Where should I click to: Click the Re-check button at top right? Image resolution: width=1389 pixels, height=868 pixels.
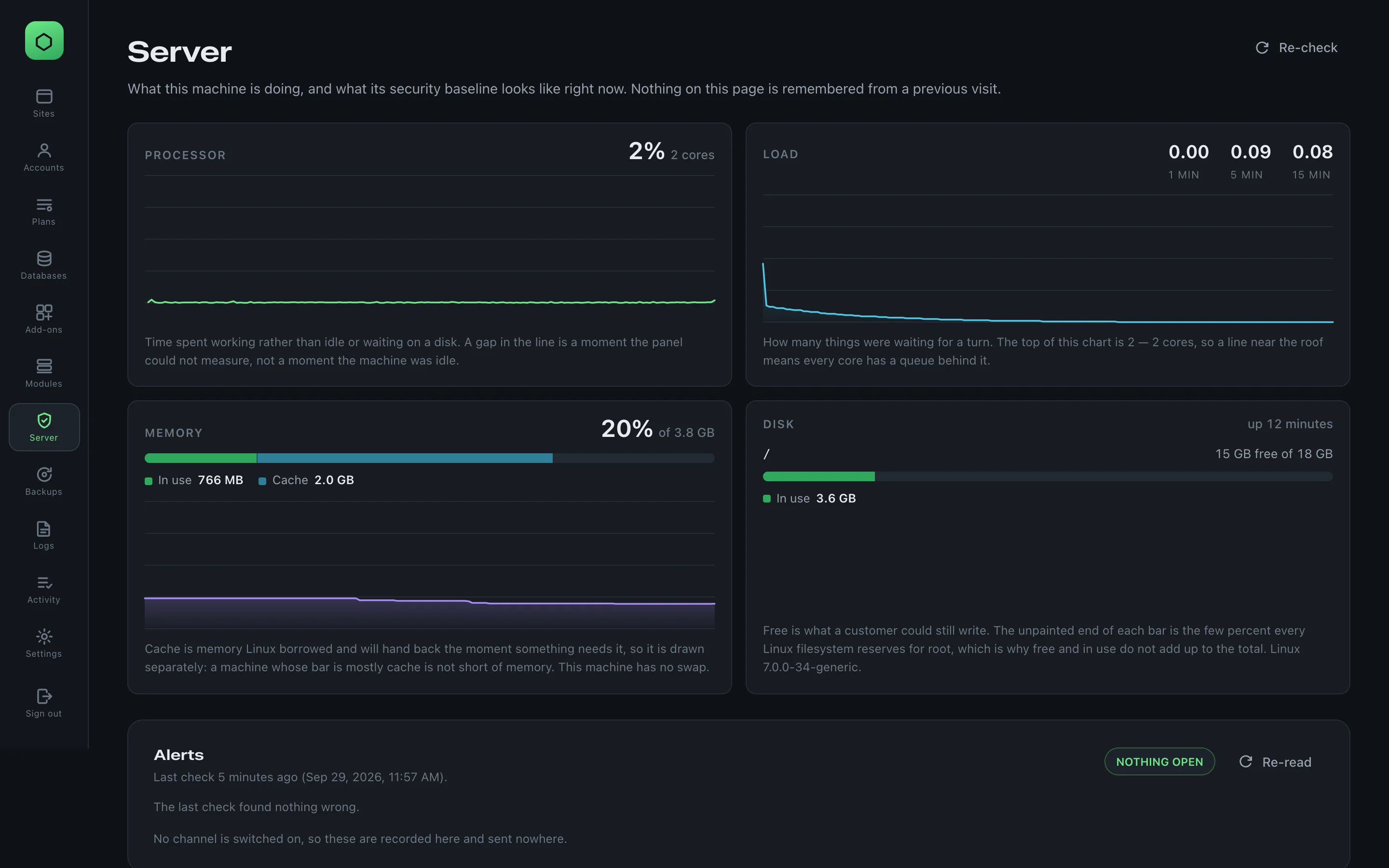[x=1296, y=48]
